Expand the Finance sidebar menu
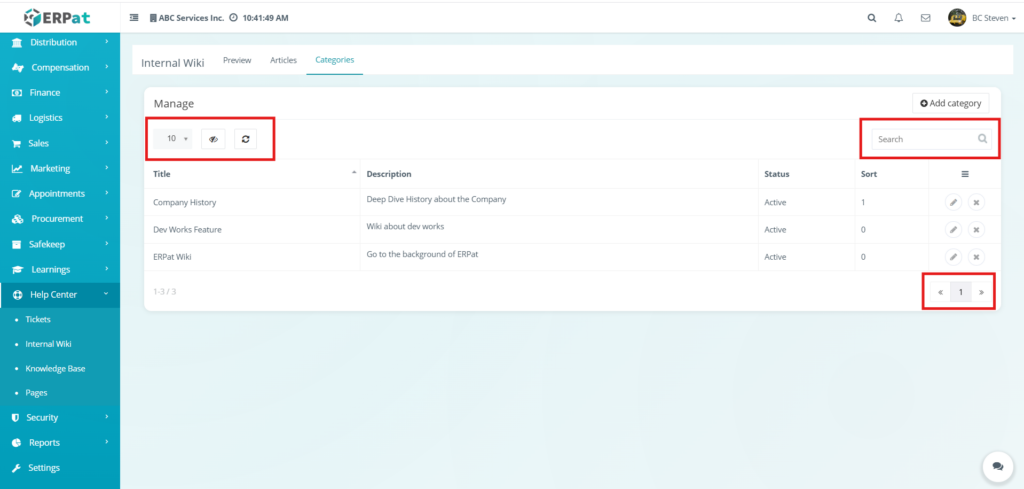Screen dimensions: 1024x489 [60, 93]
